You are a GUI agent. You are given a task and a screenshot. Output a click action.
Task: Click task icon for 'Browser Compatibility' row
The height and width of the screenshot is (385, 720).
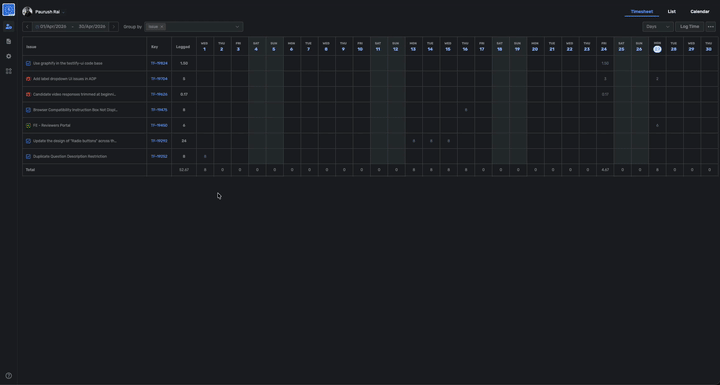28,110
